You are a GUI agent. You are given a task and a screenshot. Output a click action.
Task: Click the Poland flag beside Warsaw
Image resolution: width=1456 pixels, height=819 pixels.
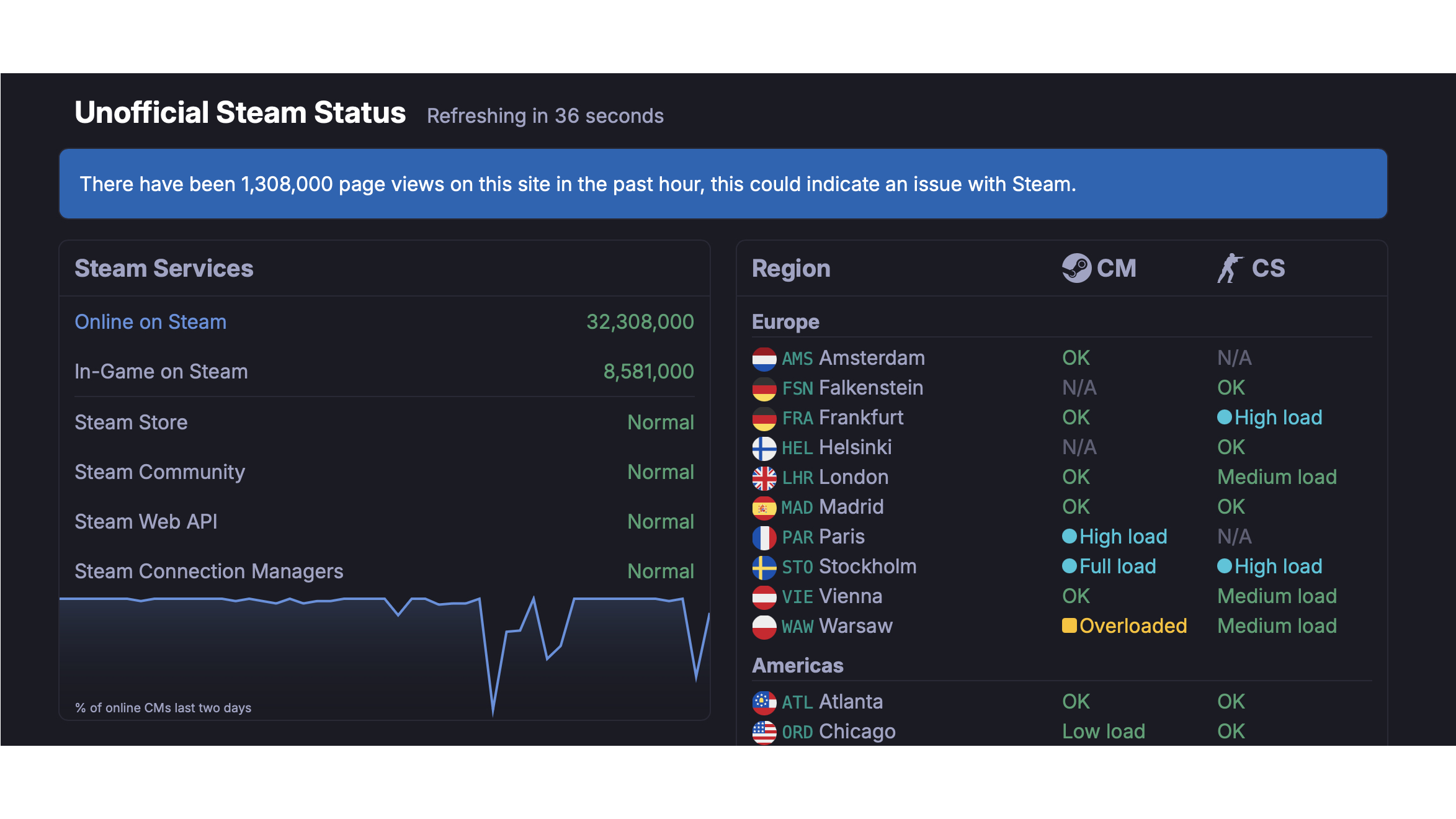click(x=764, y=627)
